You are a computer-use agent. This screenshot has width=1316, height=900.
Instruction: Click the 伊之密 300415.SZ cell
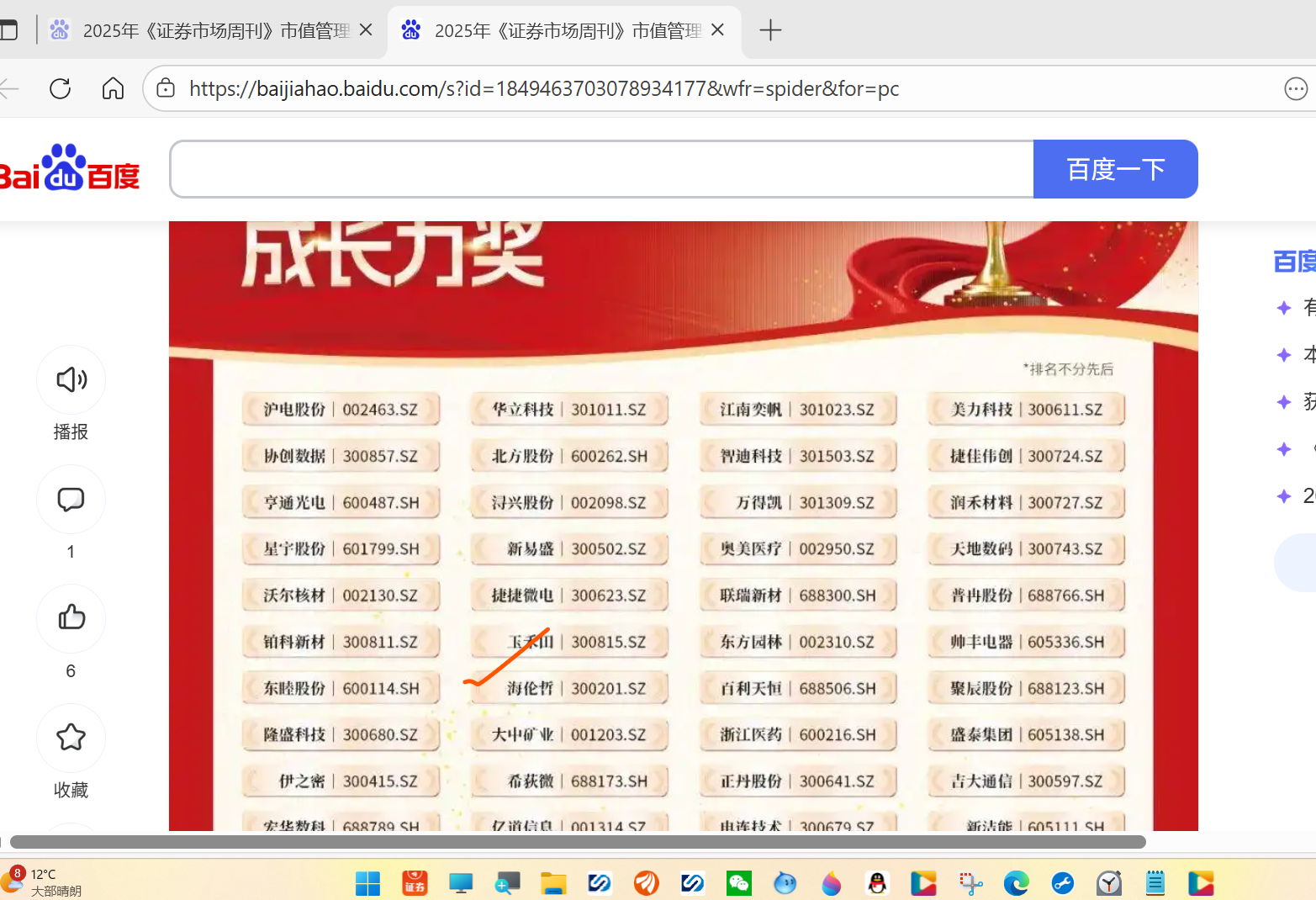click(x=341, y=781)
